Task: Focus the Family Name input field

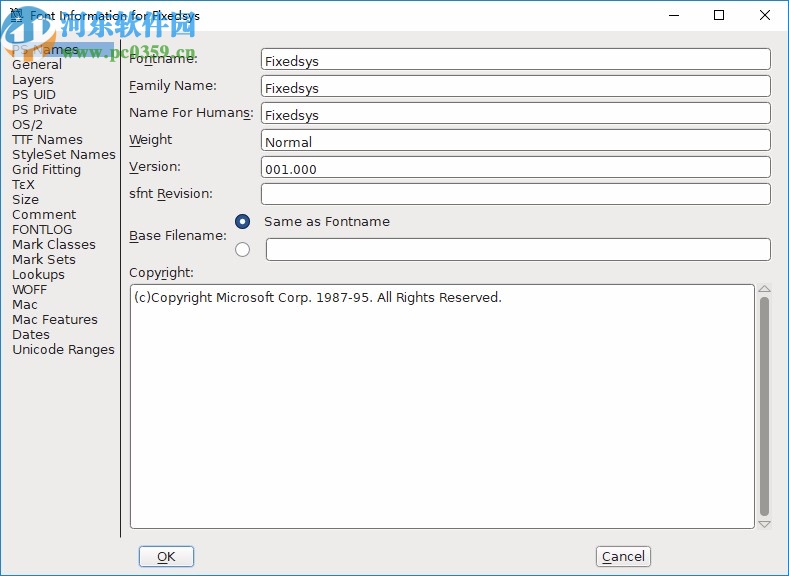Action: (x=515, y=88)
